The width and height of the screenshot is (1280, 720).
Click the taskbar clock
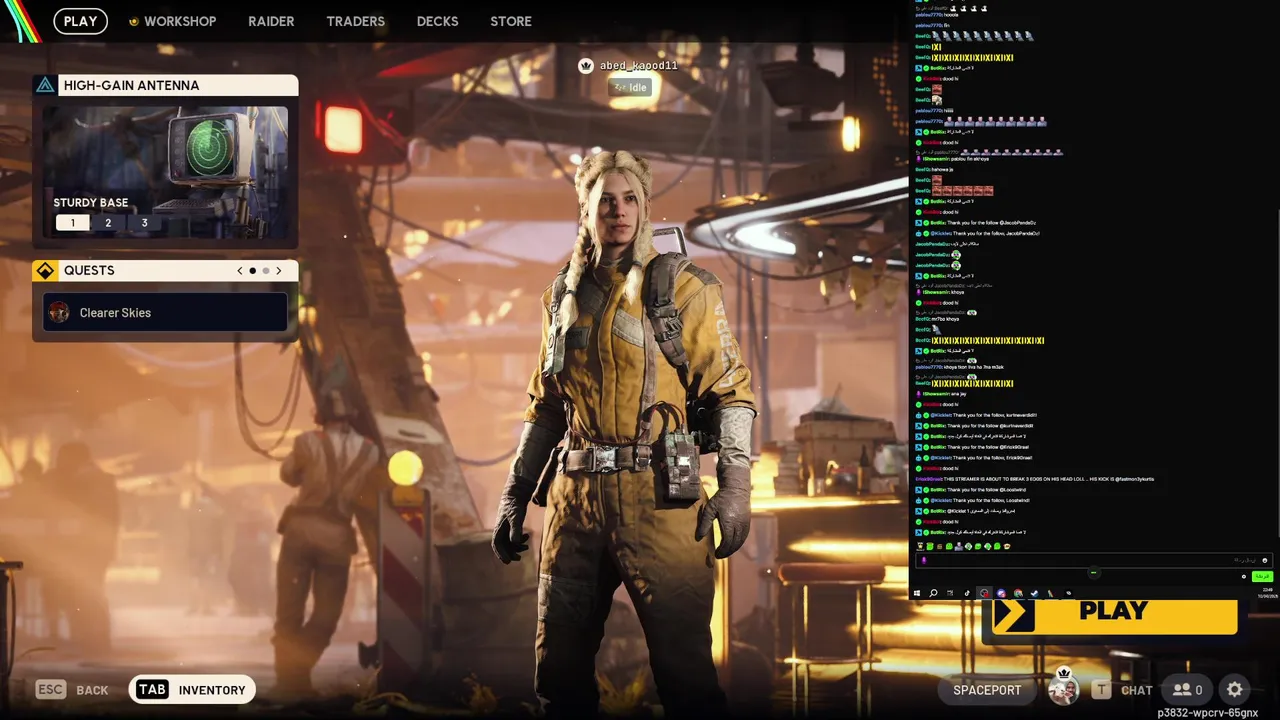(x=1270, y=593)
